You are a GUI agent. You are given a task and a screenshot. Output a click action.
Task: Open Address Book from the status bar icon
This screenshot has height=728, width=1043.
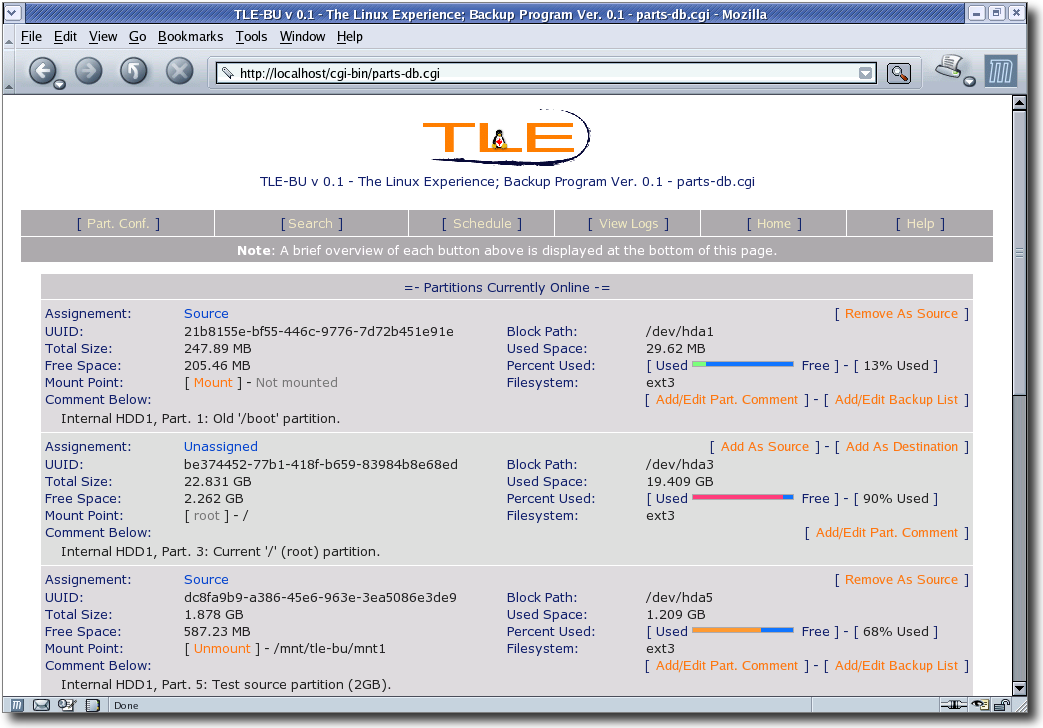point(92,705)
